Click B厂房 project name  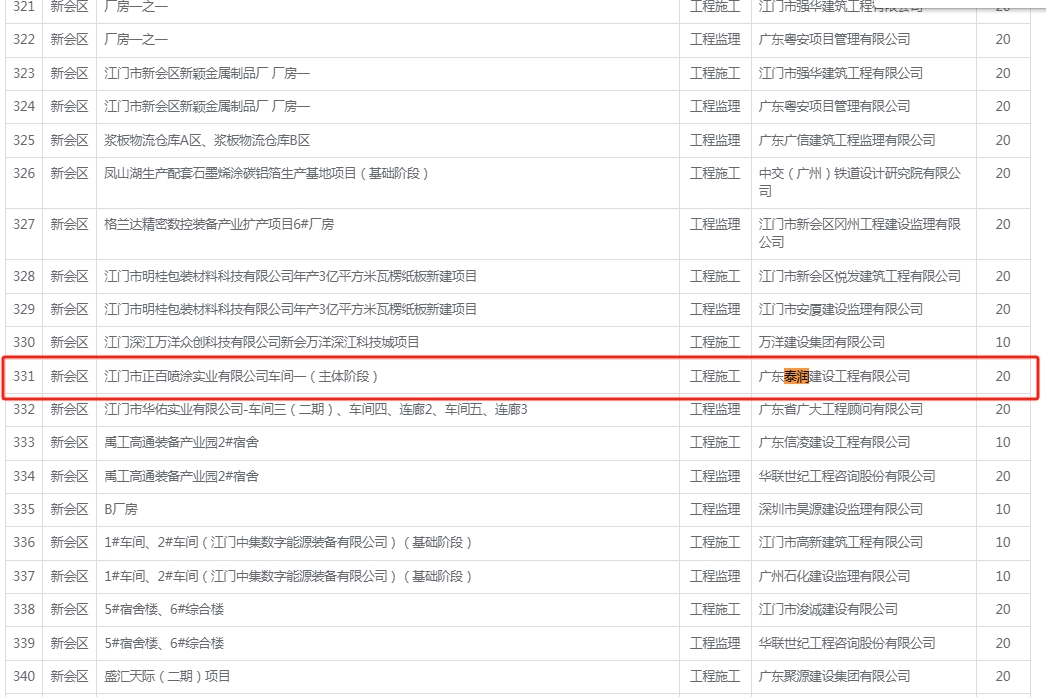(121, 509)
